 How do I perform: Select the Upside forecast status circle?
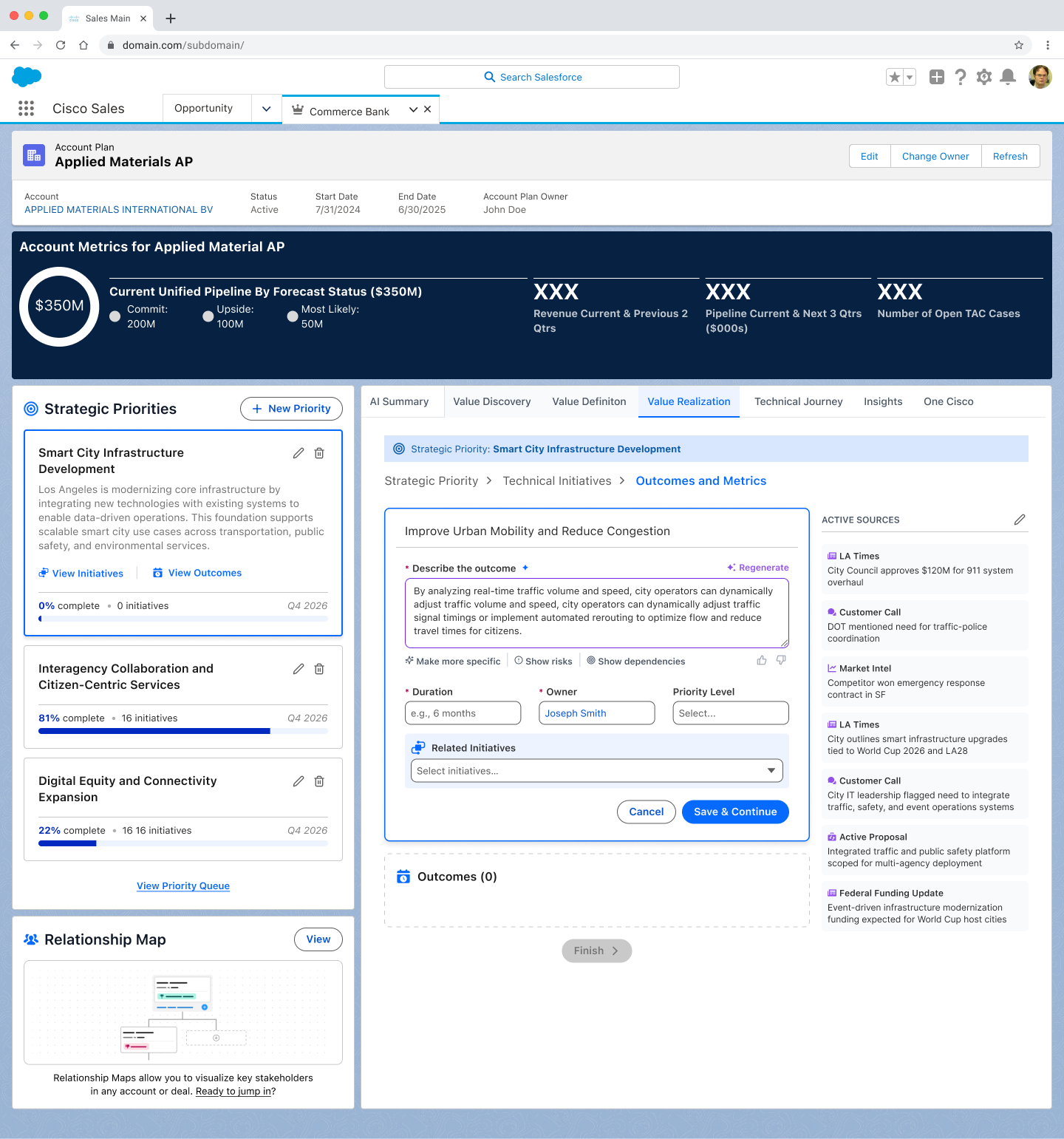208,316
